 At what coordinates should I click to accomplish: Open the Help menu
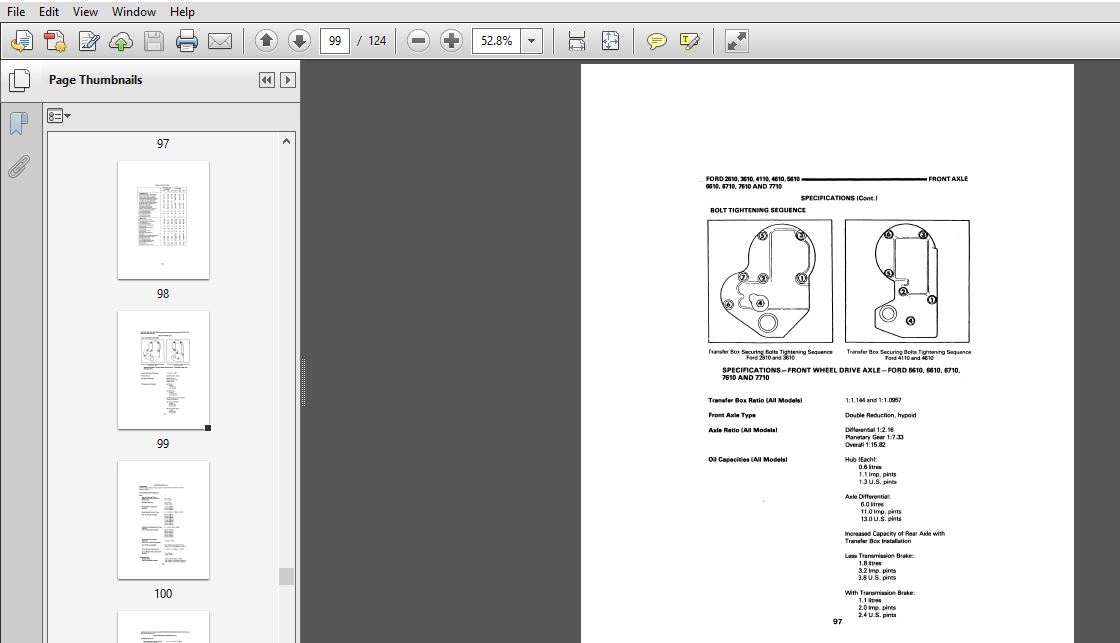coord(182,11)
